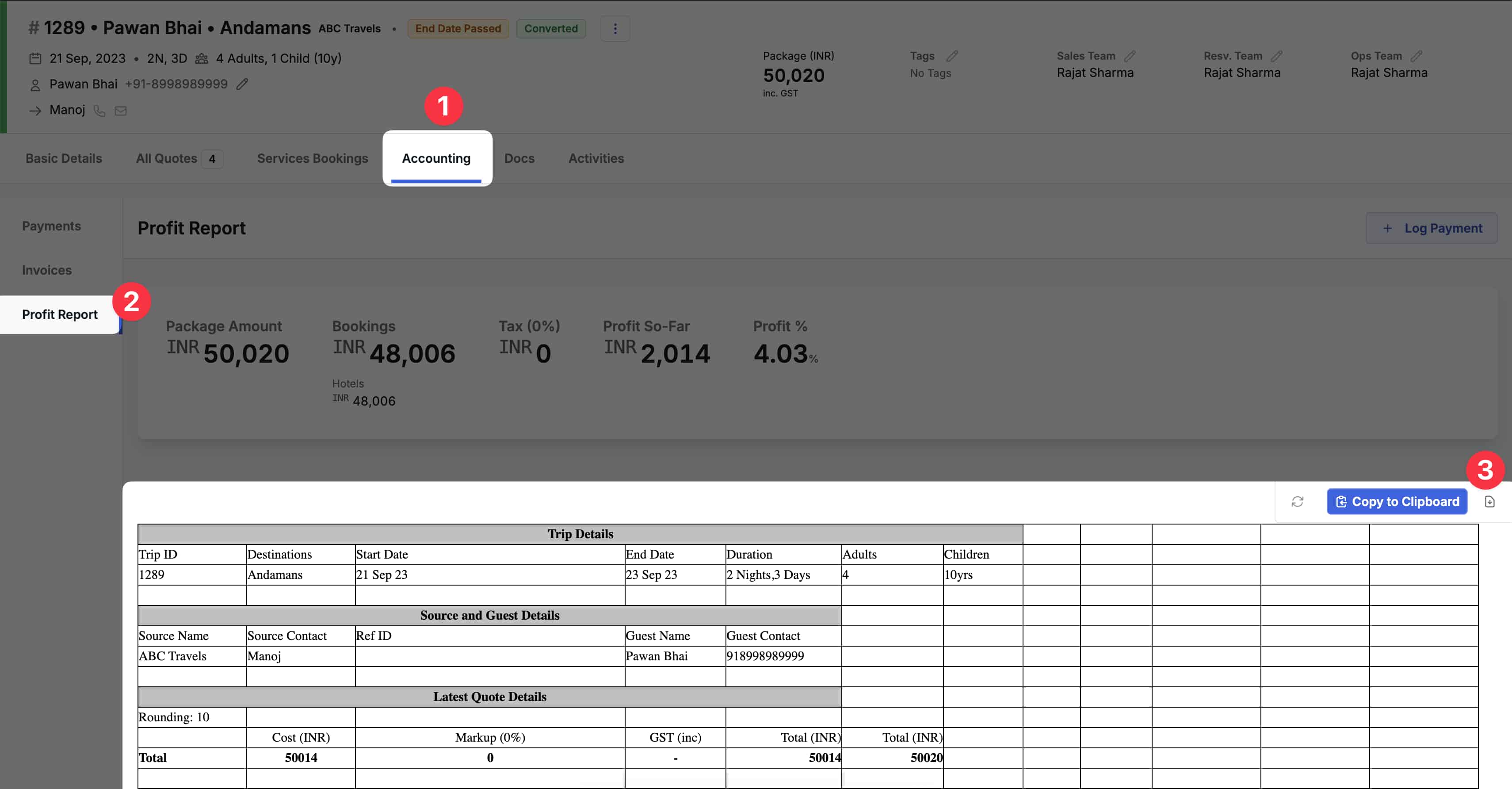Edit Tags via the pencil icon
The image size is (1512, 789).
952,56
